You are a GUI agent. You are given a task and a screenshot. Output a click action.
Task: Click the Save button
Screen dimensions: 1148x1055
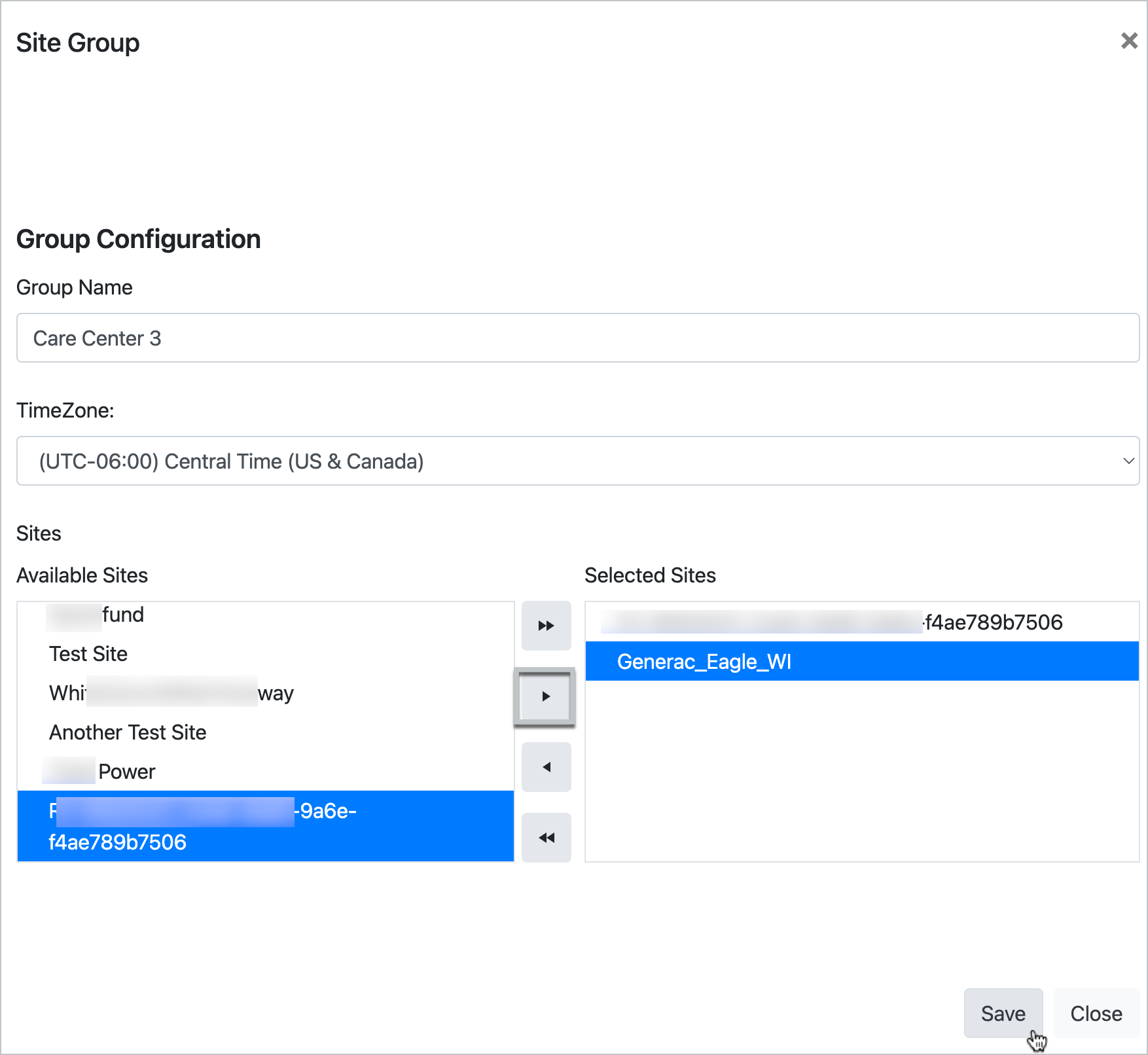pyautogui.click(x=1003, y=1013)
